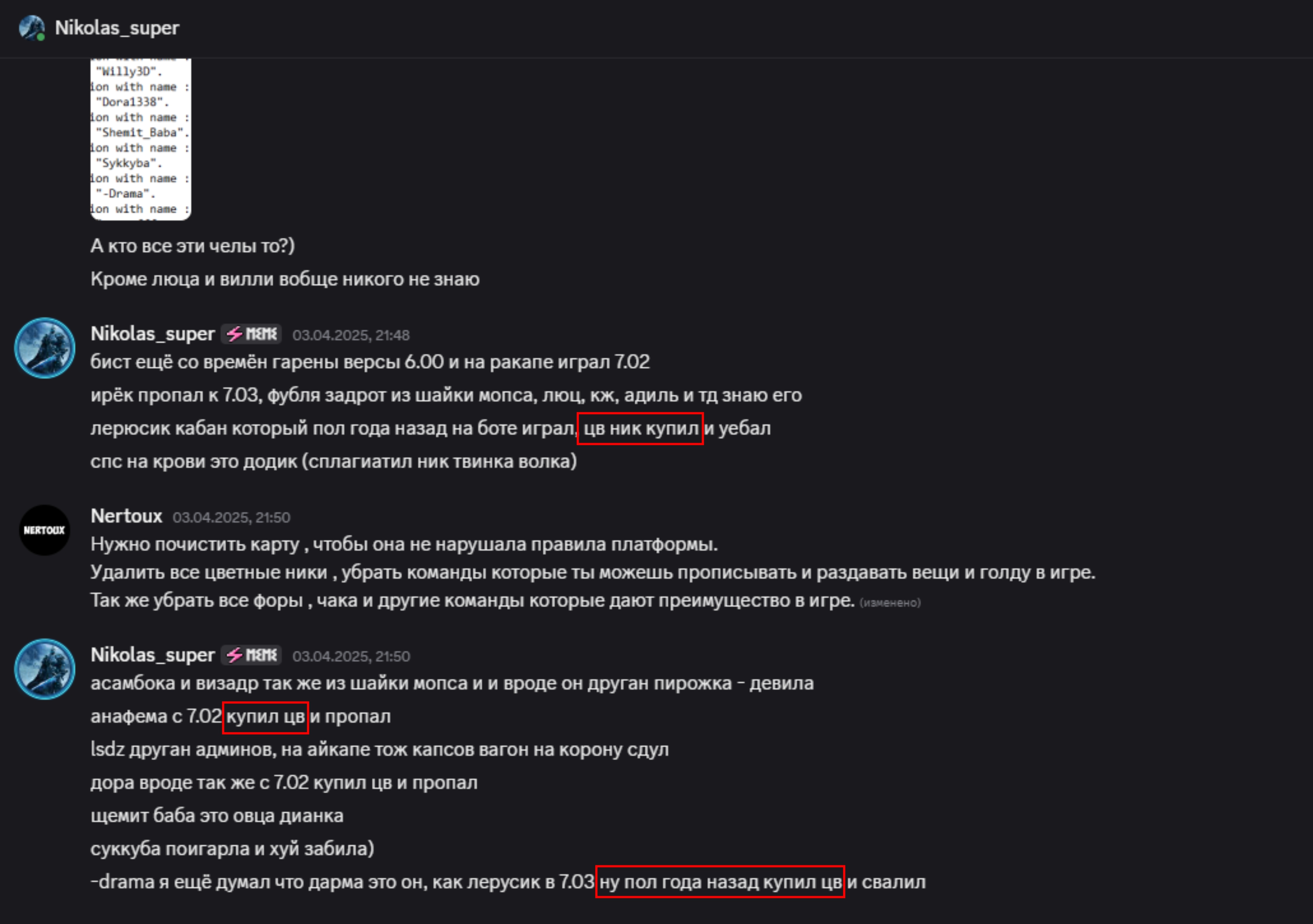This screenshot has height=924, width=1313.
Task: Click message 'щемит баба это овца дианка'
Action: pyautogui.click(x=217, y=815)
